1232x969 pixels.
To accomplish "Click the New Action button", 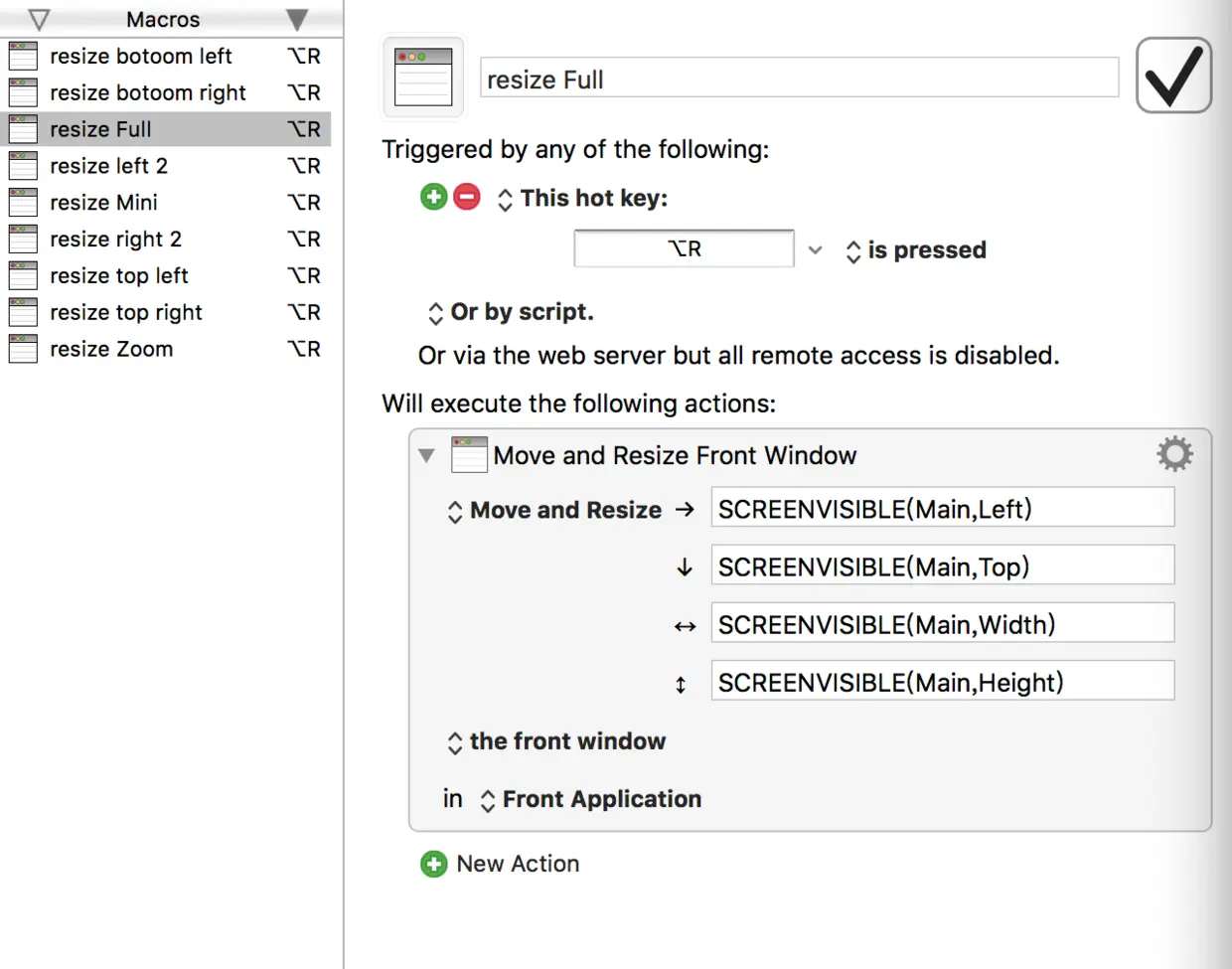I will point(517,864).
